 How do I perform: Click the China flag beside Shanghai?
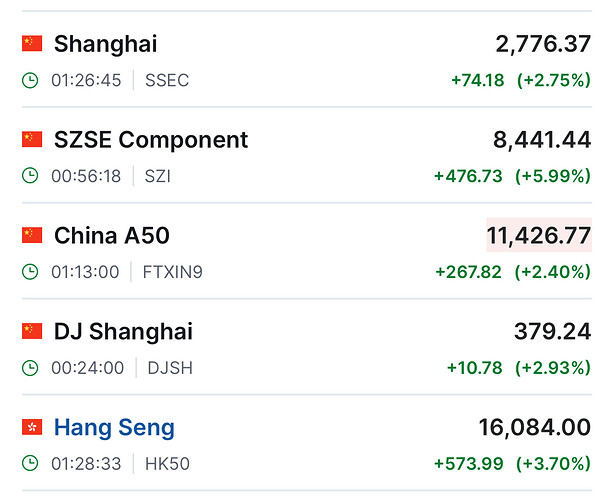(x=32, y=44)
